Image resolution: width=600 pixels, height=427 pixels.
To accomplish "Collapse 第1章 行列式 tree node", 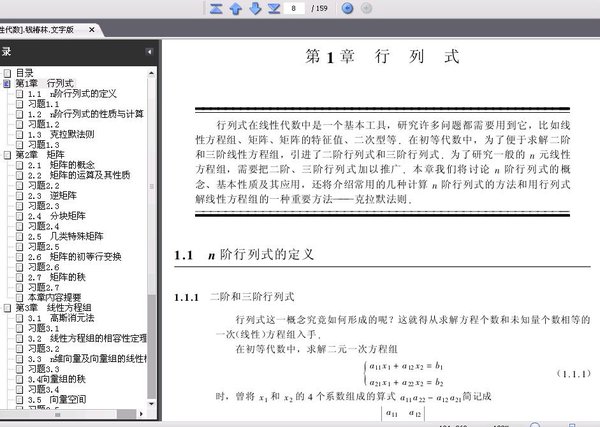I will tap(7, 83).
